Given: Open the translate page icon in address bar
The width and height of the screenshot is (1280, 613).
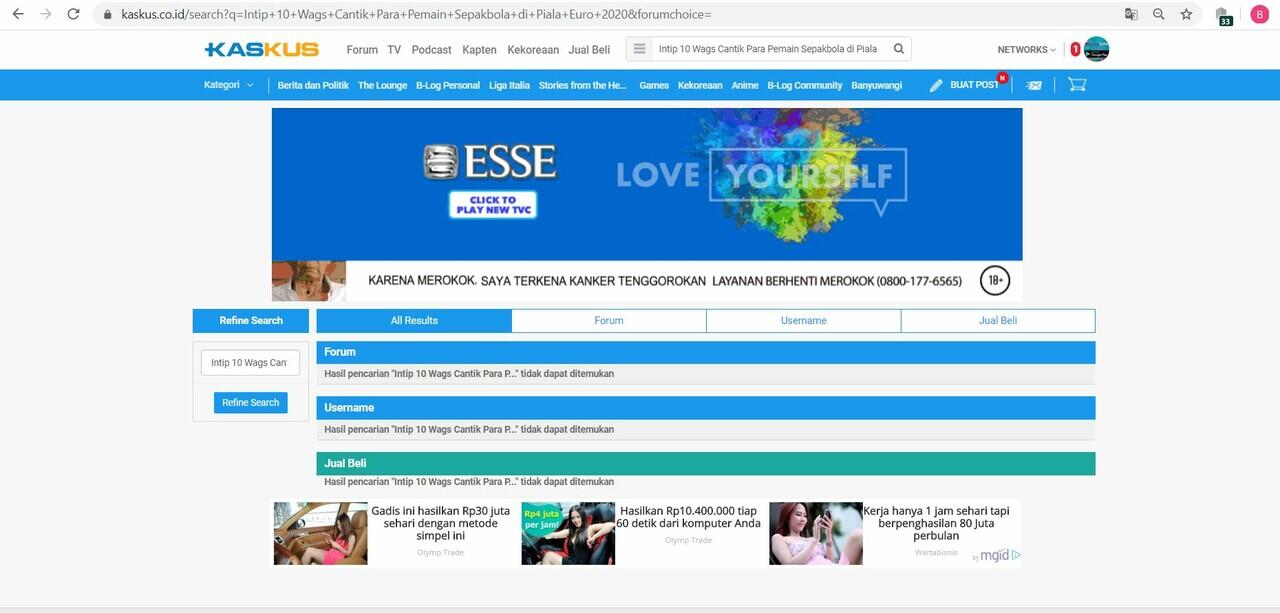Looking at the screenshot, I should [x=1131, y=14].
